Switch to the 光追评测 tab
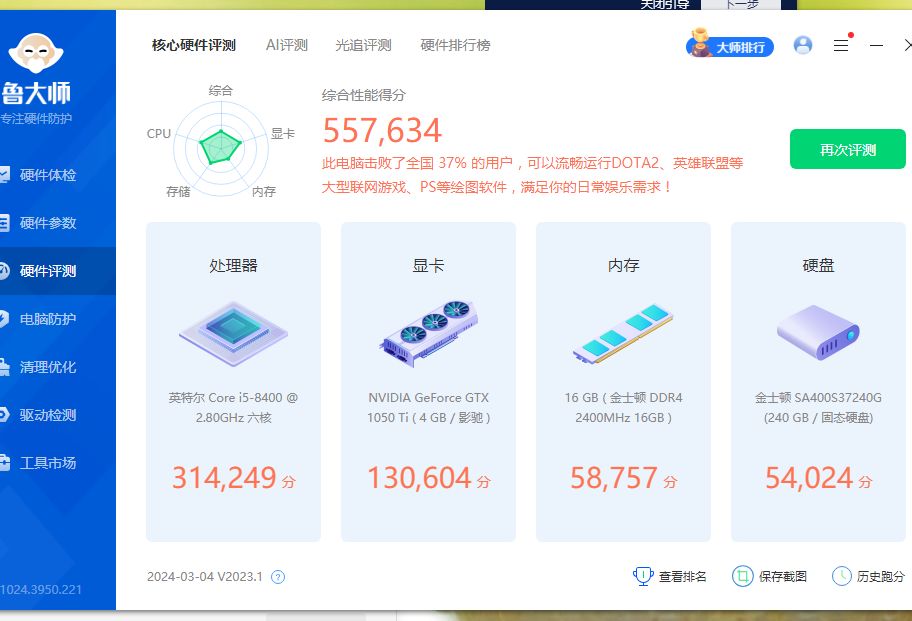This screenshot has height=621, width=912. click(x=364, y=45)
